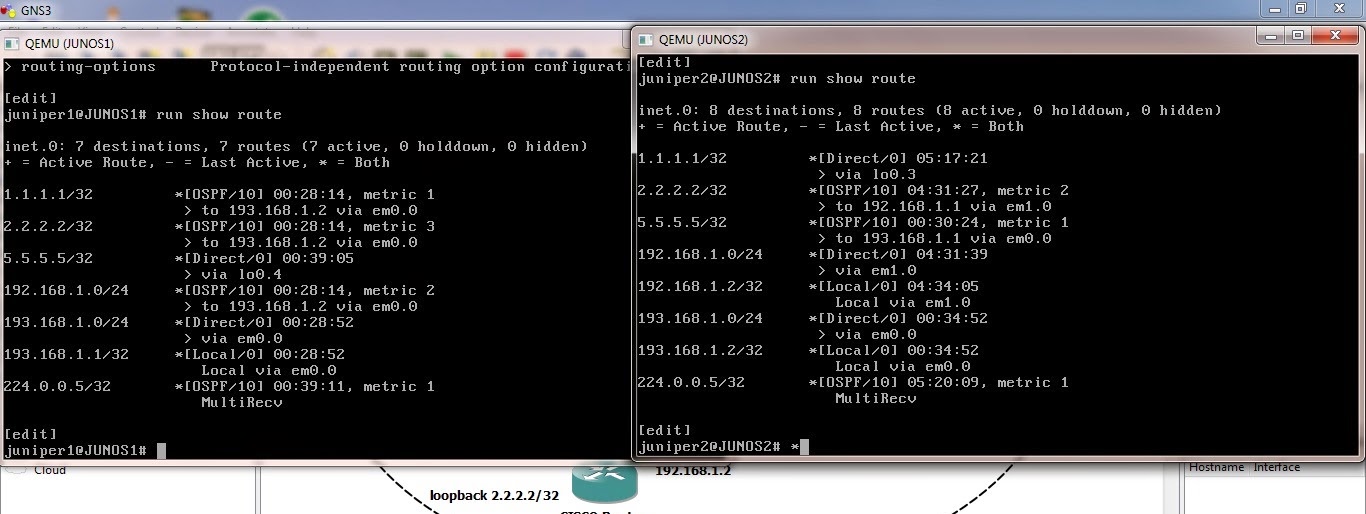Focus the QEMU (JUNOS1) title bar

(x=316, y=43)
